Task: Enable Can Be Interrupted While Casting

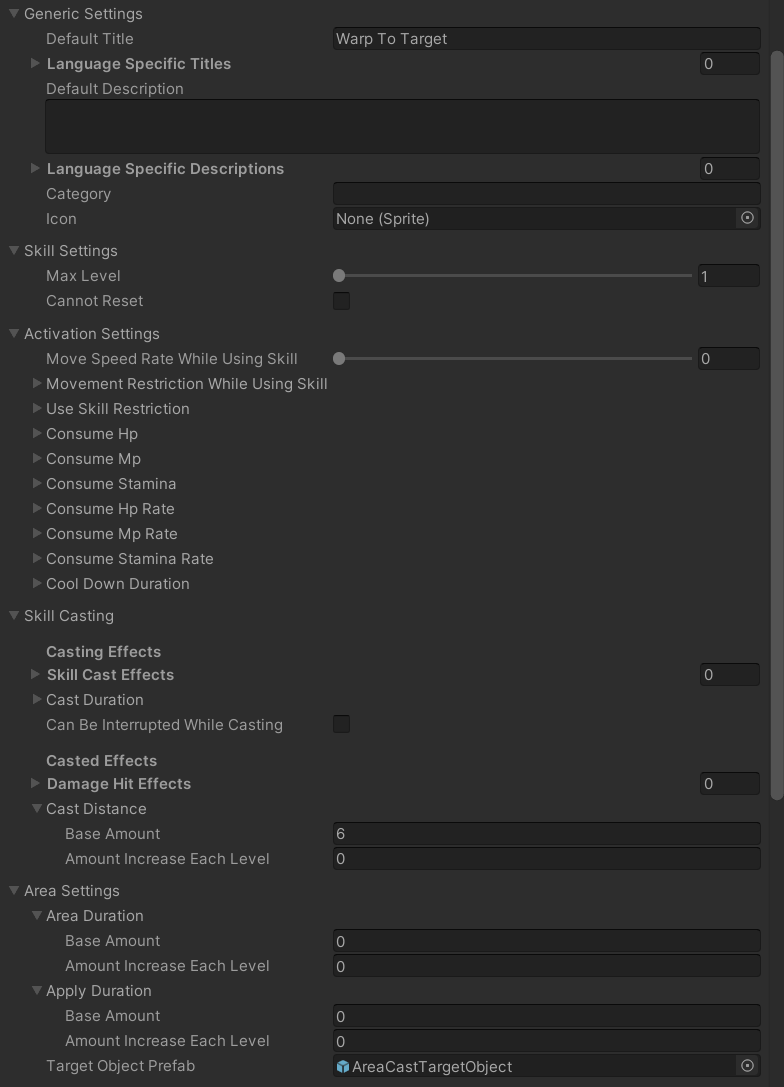Action: click(x=341, y=724)
